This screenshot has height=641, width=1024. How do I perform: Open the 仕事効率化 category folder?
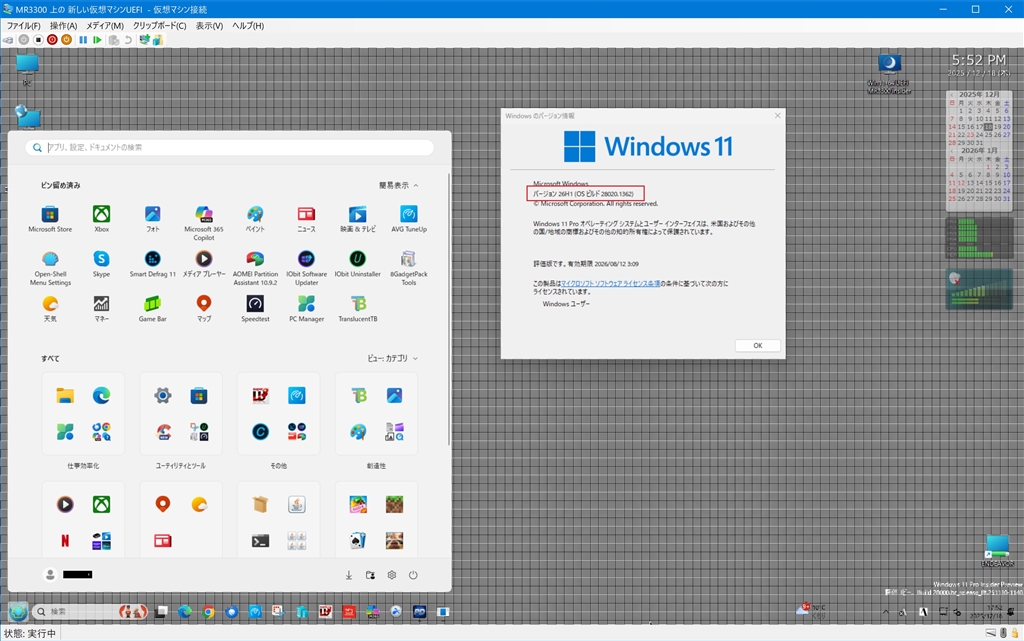(83, 414)
